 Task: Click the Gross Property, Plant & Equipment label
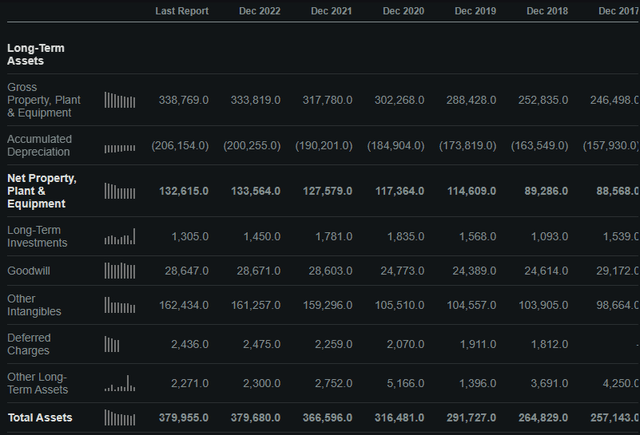coord(44,100)
